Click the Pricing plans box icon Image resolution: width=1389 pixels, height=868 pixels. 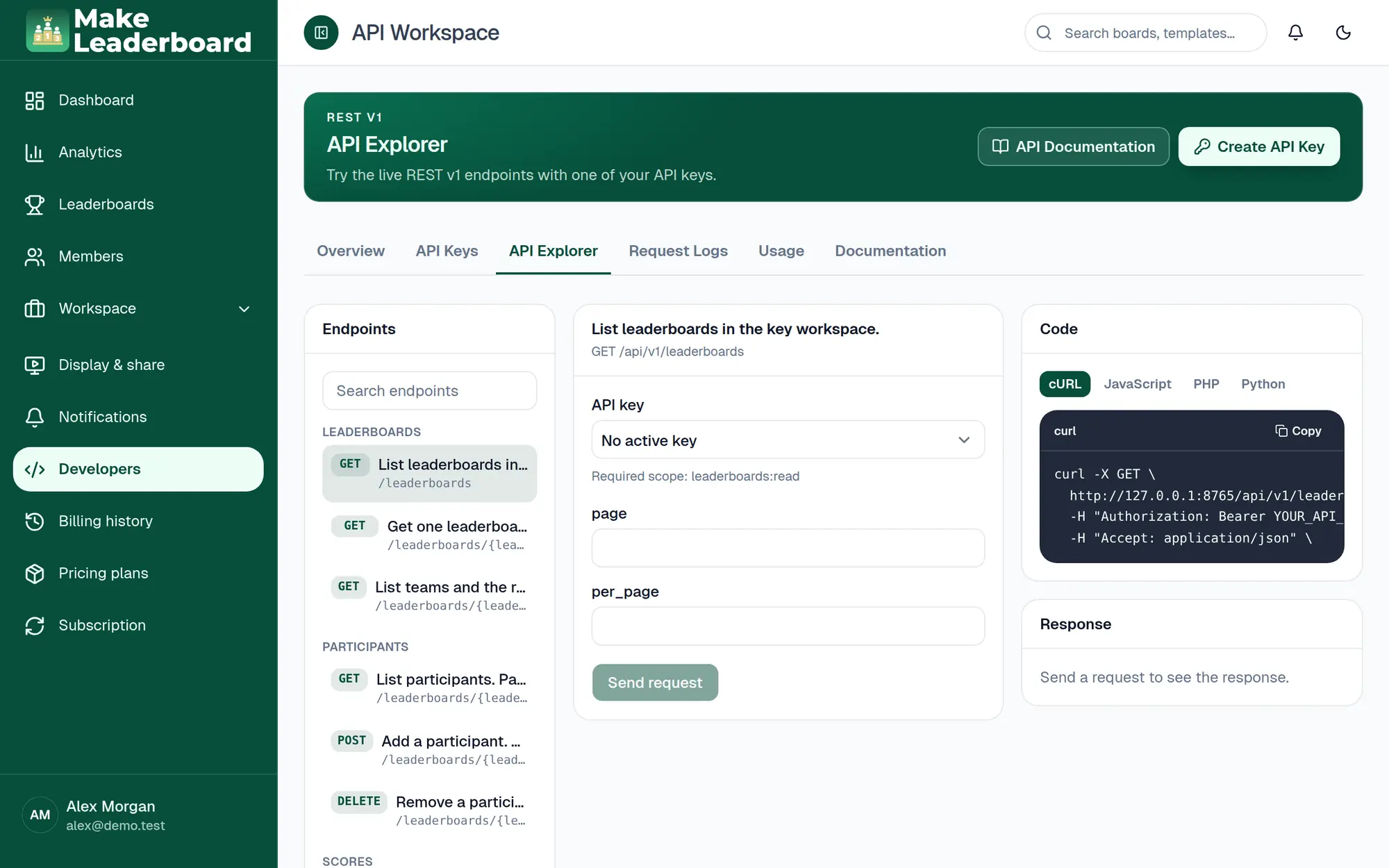[x=35, y=574]
